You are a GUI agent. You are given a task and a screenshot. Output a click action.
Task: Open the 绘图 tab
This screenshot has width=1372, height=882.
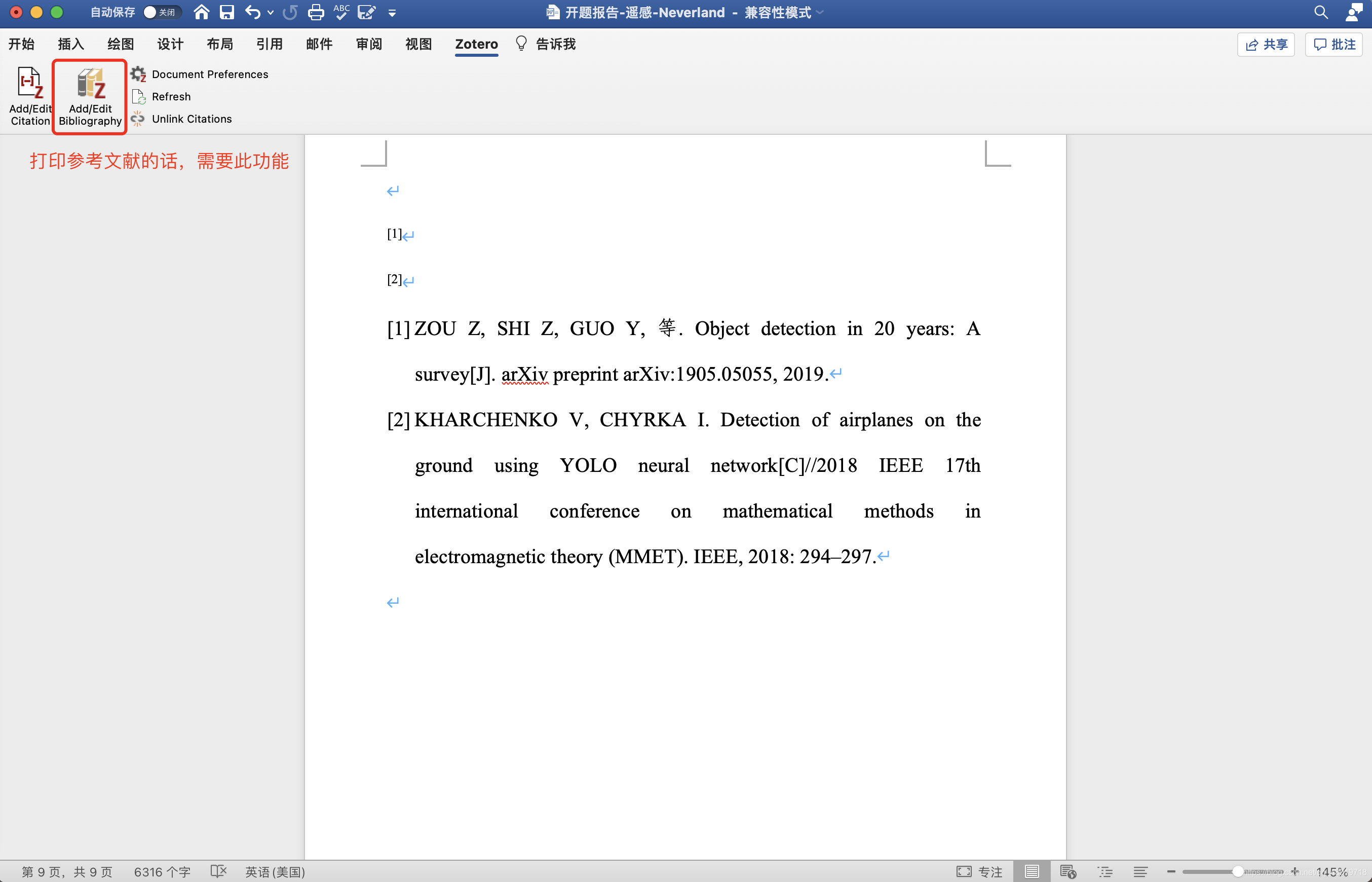pos(120,44)
